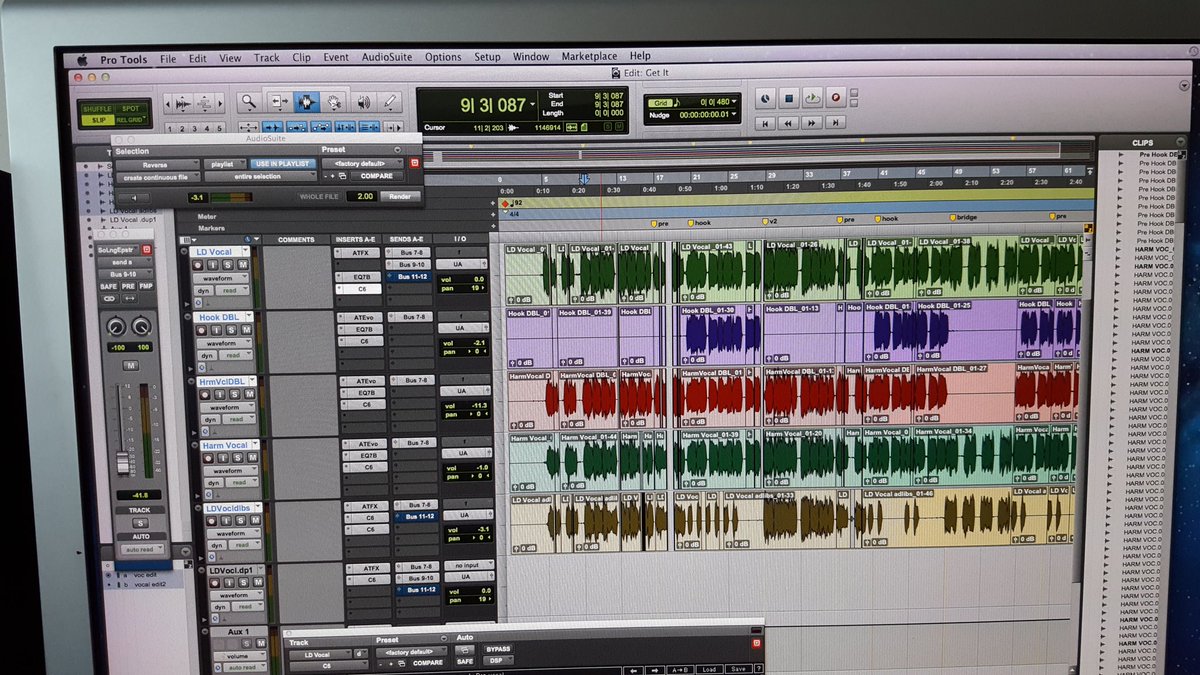Screen dimensions: 1200x675
Task: Open the Marketplace menu
Action: (589, 57)
